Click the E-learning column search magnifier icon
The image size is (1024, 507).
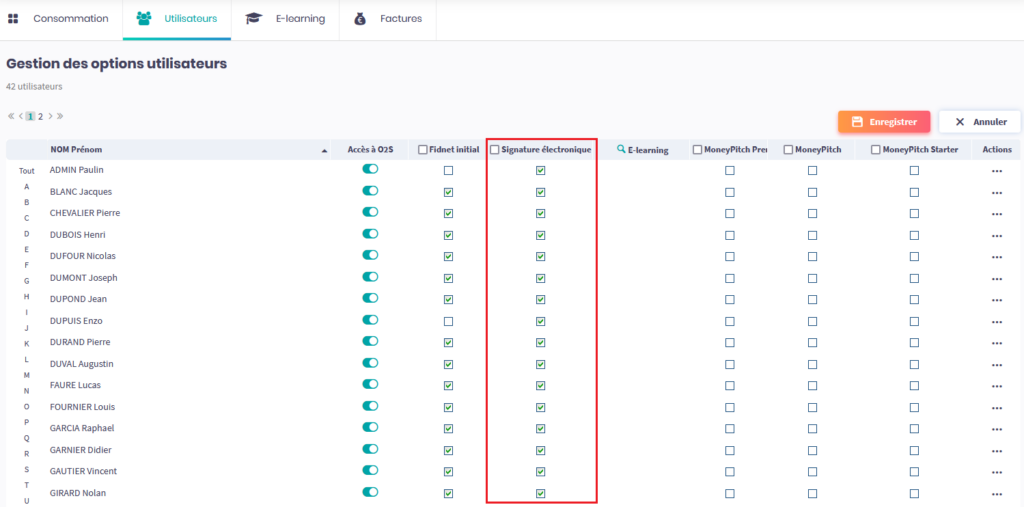coord(621,149)
